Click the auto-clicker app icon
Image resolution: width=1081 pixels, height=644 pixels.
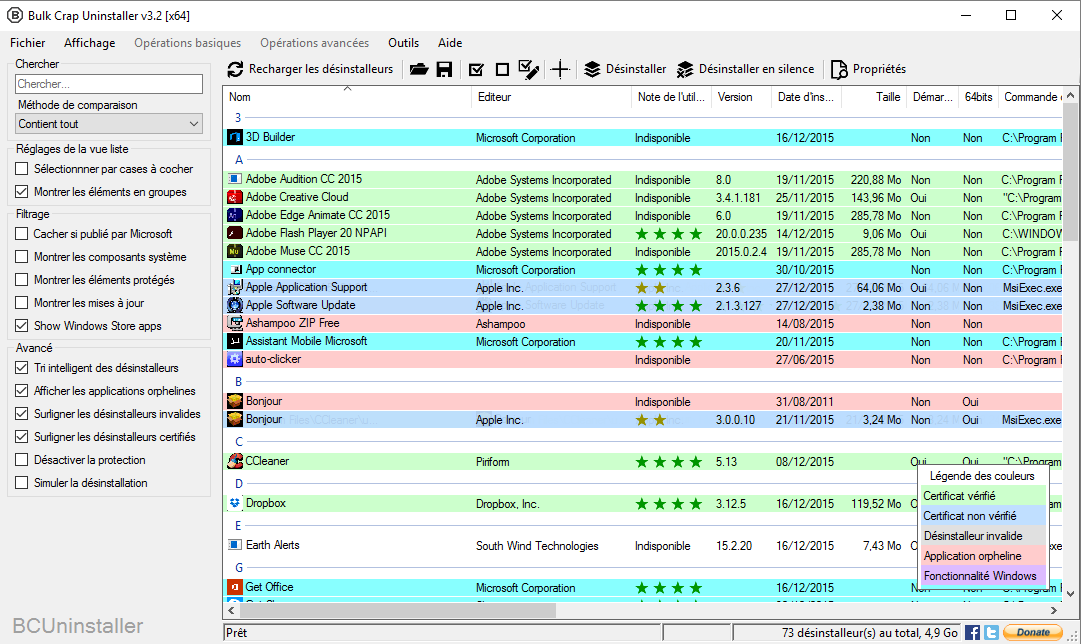[x=235, y=359]
